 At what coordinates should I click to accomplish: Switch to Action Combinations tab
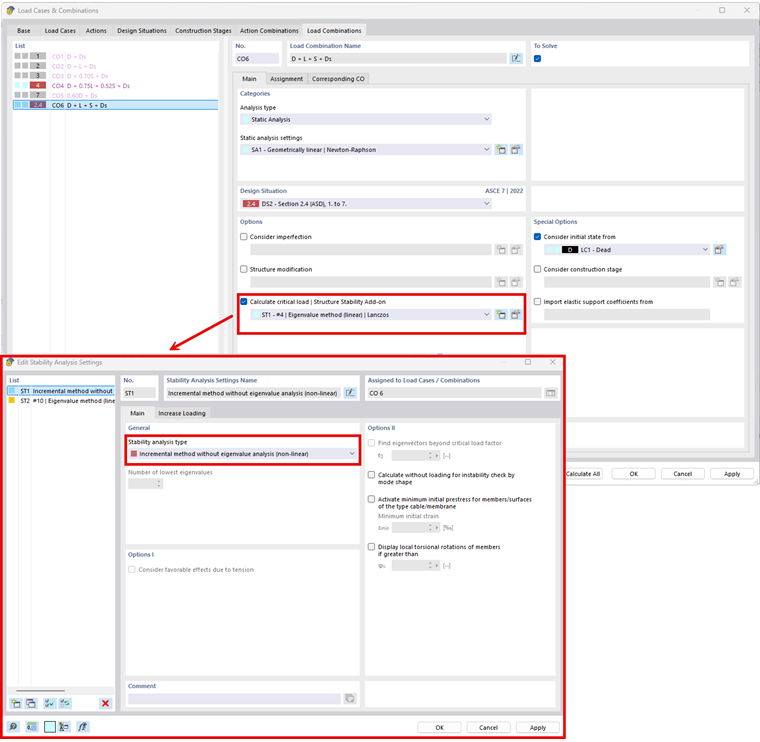point(269,31)
